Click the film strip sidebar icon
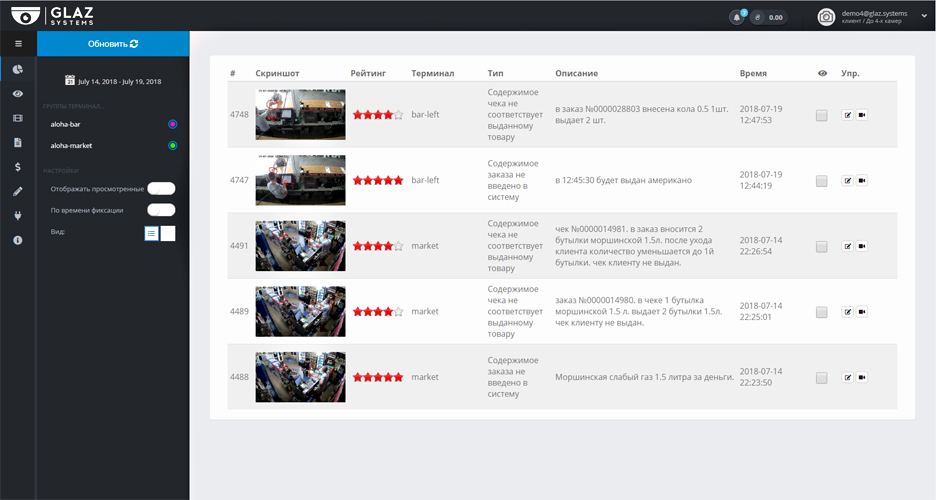936x500 pixels. (x=18, y=118)
